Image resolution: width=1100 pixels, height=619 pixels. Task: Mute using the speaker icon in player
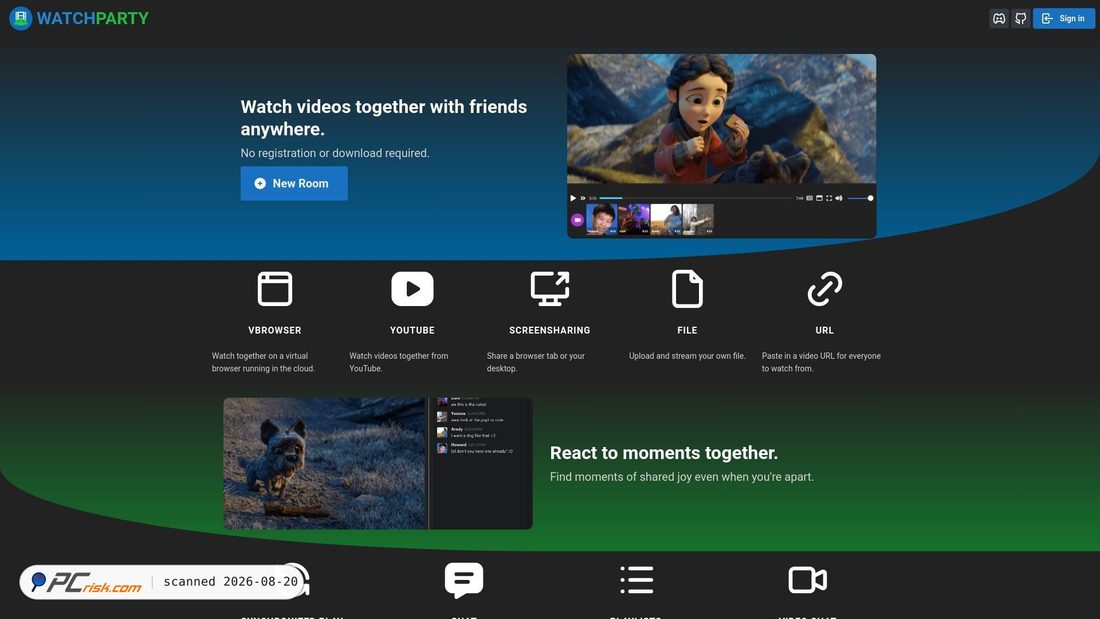pos(839,198)
